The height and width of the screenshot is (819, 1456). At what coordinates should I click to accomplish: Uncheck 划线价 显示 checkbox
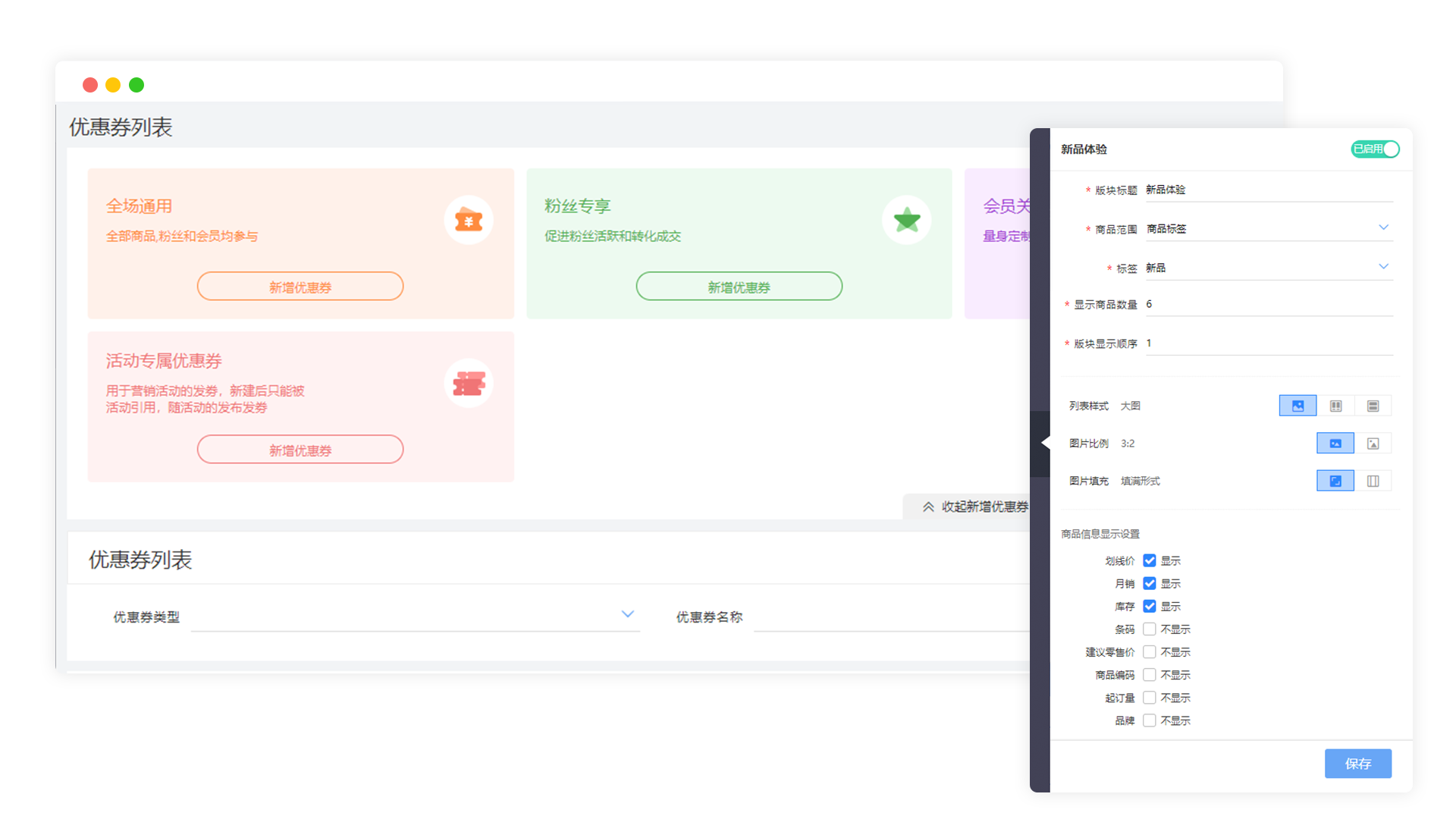click(x=1150, y=560)
